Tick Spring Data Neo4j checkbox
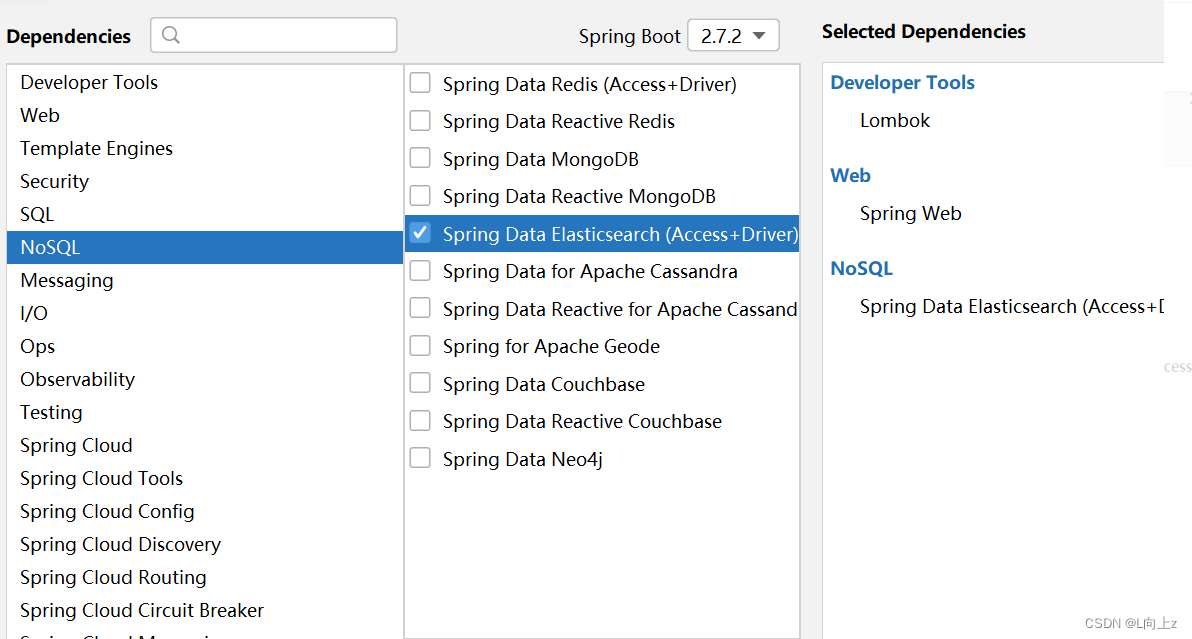Screen dimensions: 1192x639 (x=420, y=458)
